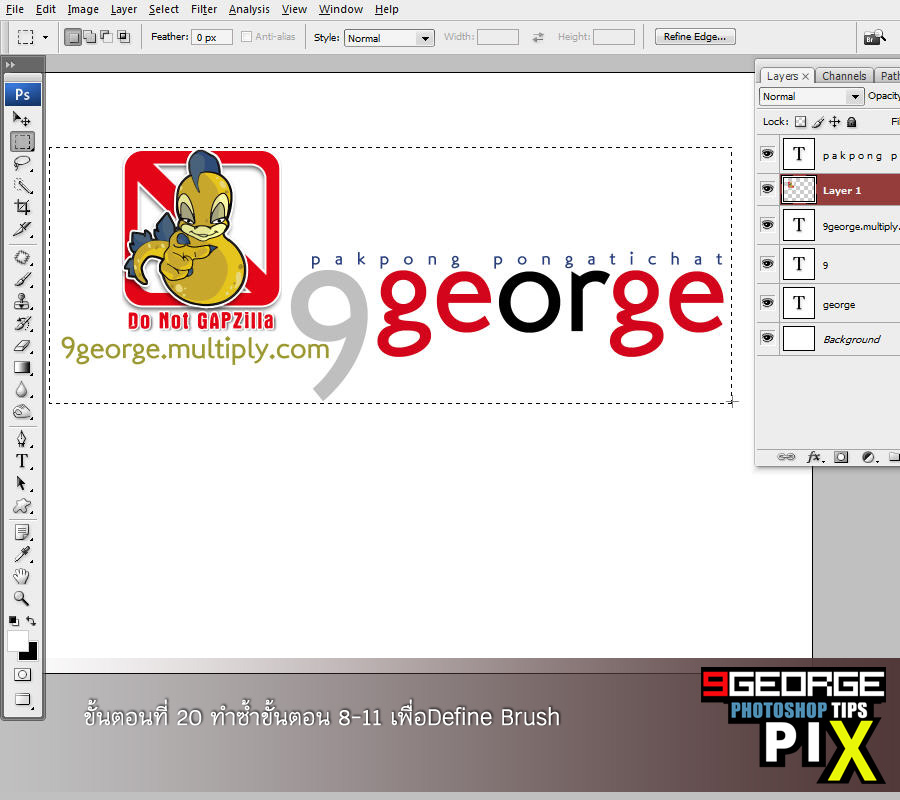
Task: Select the Spot Healing Brush tool
Action: tap(22, 258)
